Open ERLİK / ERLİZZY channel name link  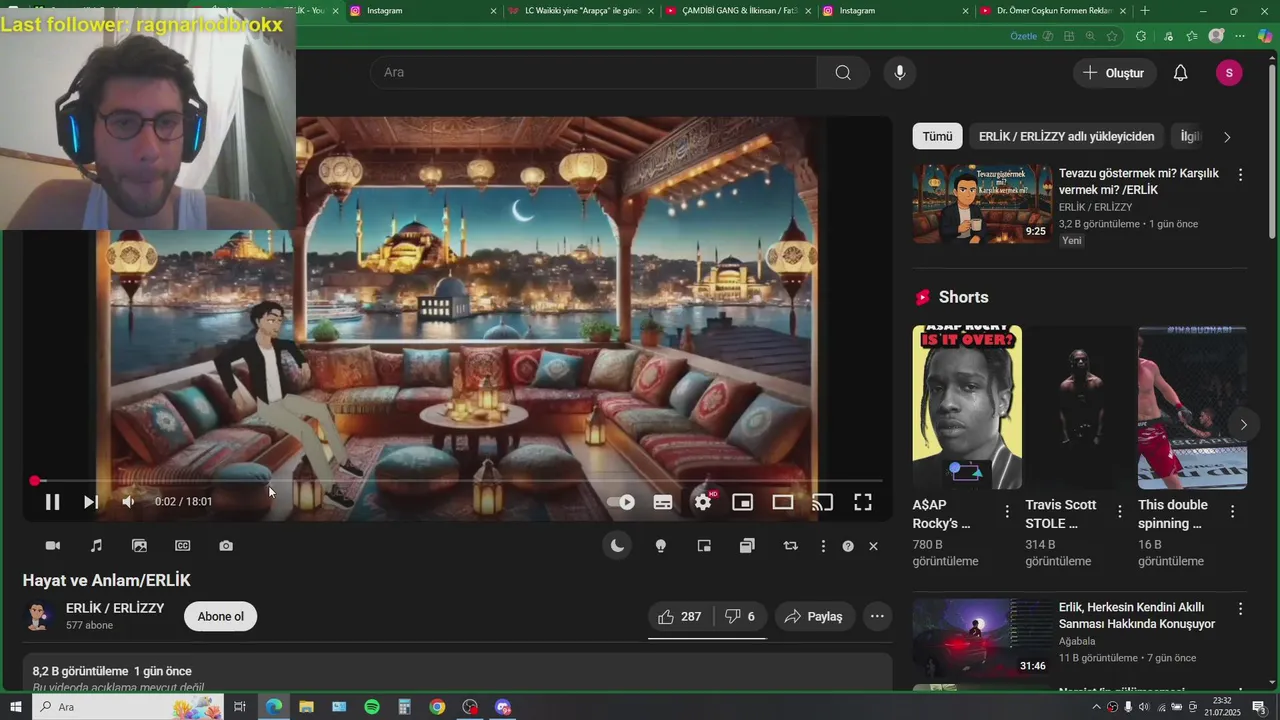tap(115, 608)
